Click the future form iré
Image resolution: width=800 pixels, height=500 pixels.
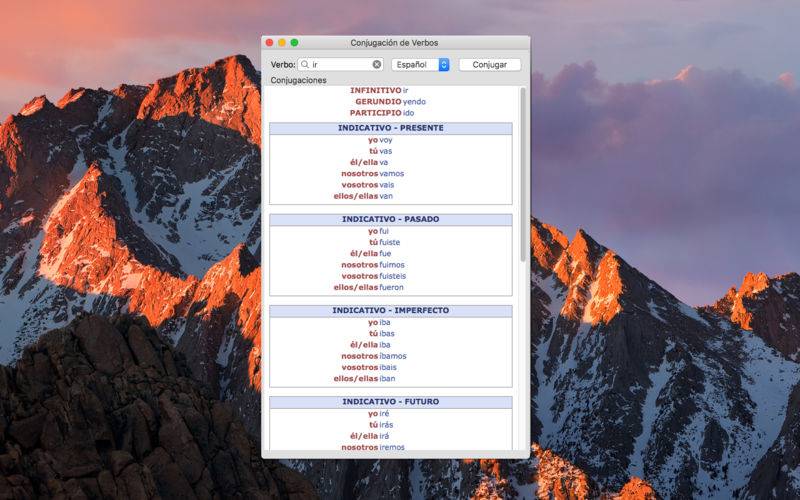pos(384,414)
